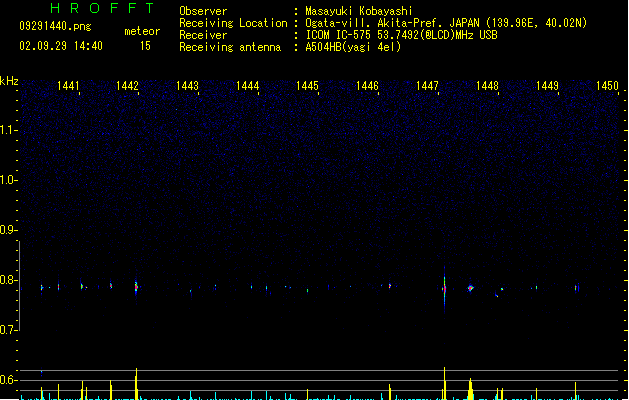
Task: Click the Receiving antenna label
Action: point(230,47)
